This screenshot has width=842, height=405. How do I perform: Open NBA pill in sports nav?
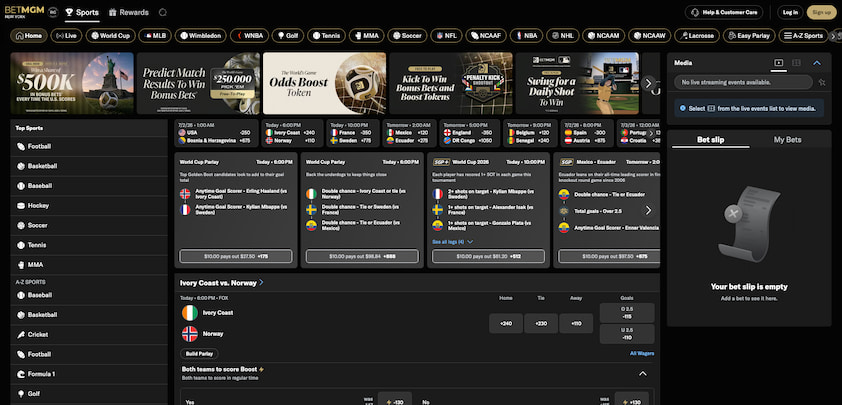[x=526, y=36]
